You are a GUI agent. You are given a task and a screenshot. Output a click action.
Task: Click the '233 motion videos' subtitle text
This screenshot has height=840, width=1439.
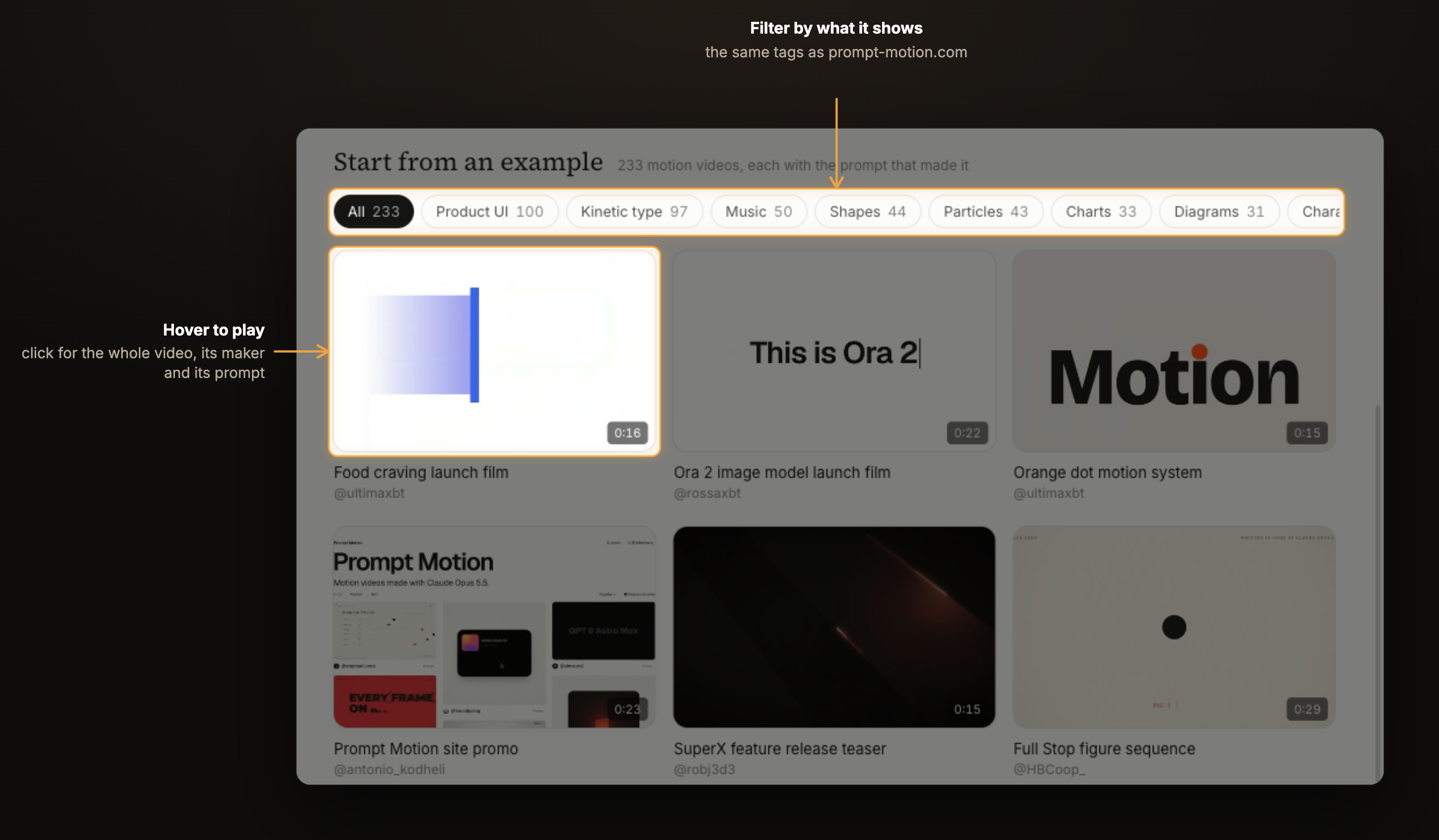pyautogui.click(x=793, y=166)
